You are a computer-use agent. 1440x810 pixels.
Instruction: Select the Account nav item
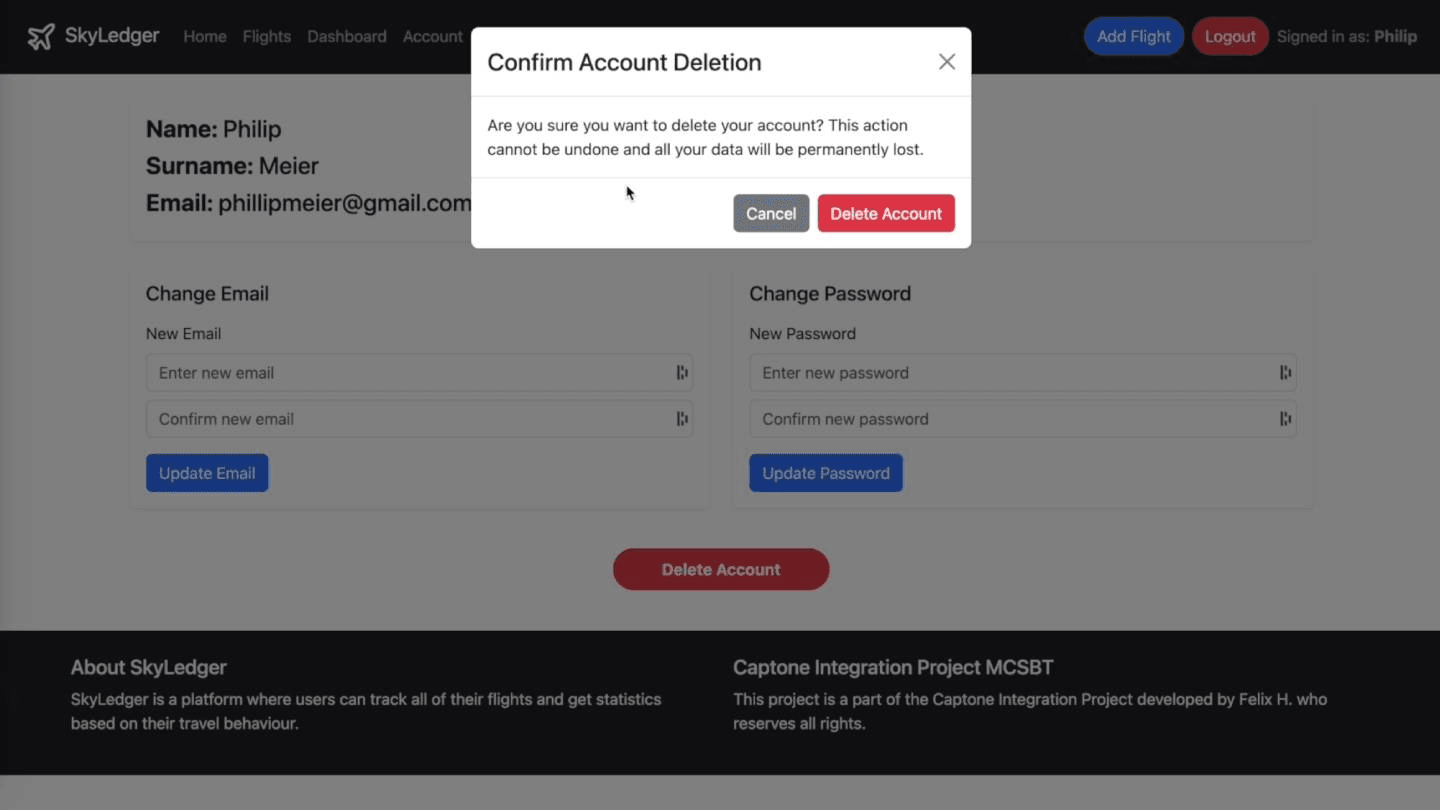click(432, 37)
